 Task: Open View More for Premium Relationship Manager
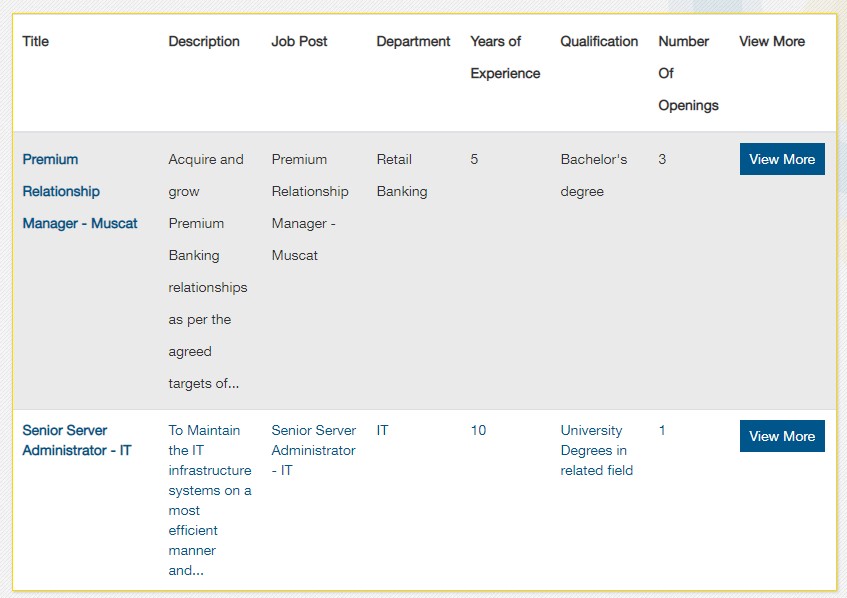click(x=782, y=159)
